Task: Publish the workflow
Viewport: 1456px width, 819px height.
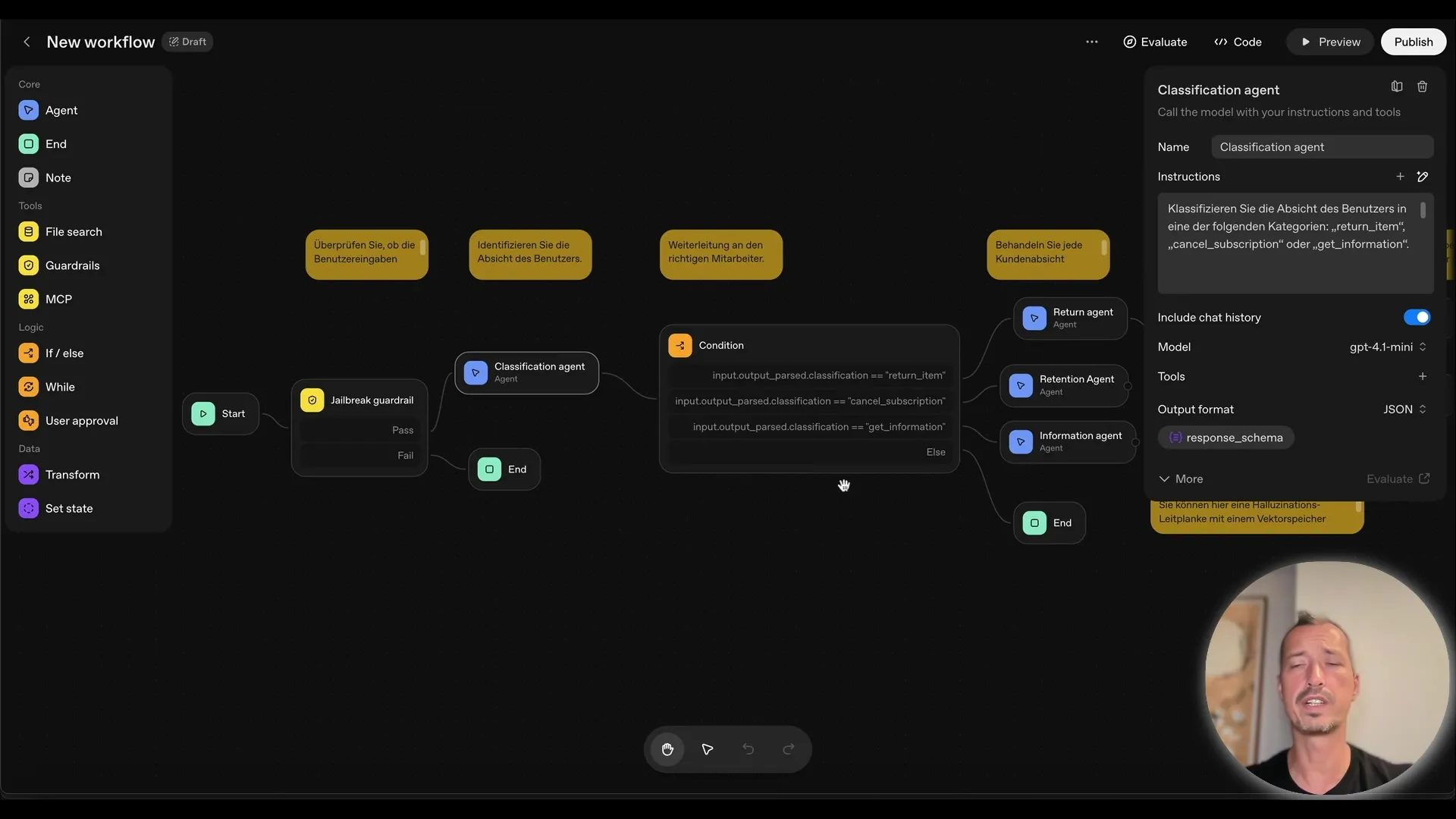Action: coord(1413,42)
